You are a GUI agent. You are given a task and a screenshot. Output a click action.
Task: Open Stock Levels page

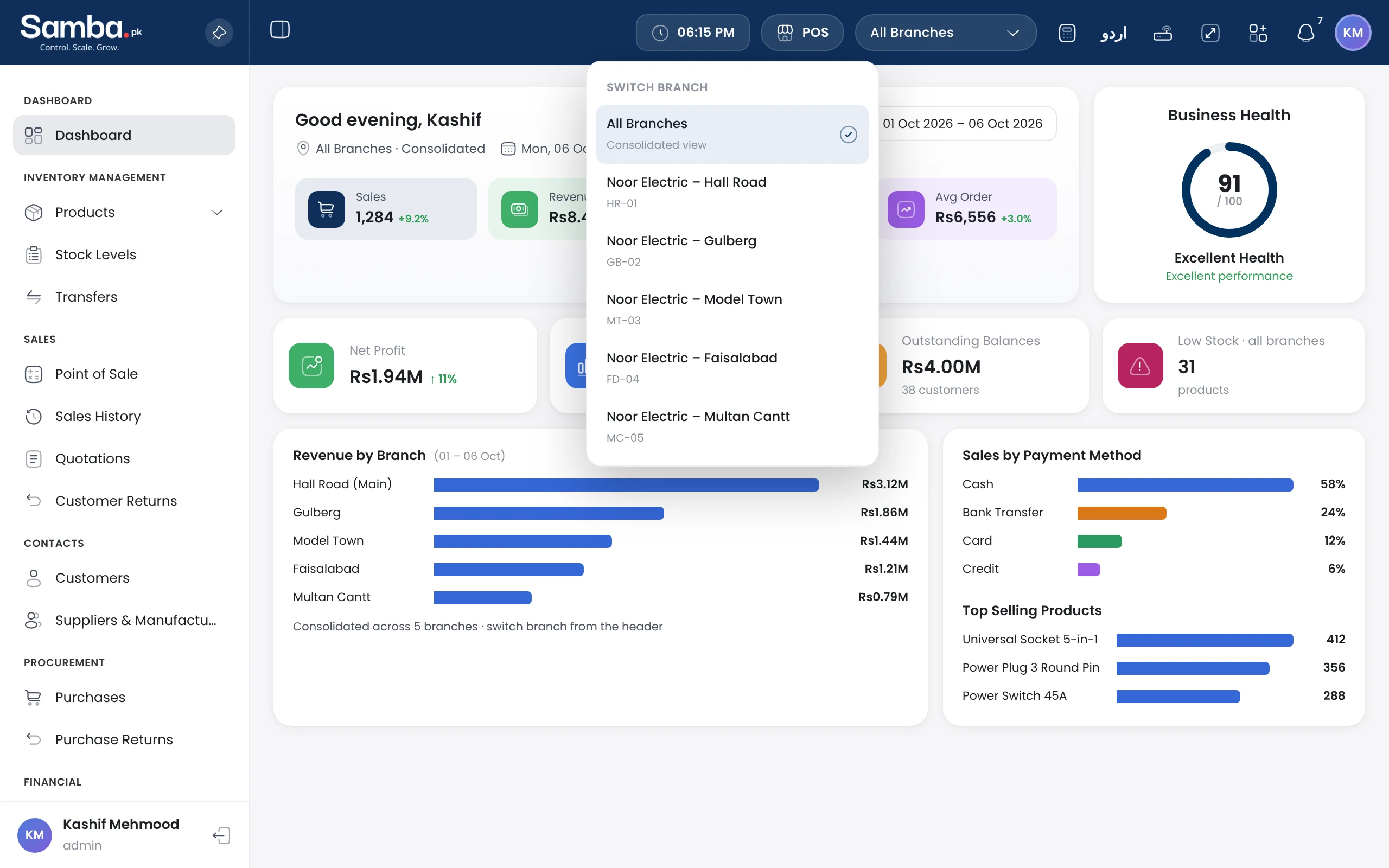[x=124, y=254]
